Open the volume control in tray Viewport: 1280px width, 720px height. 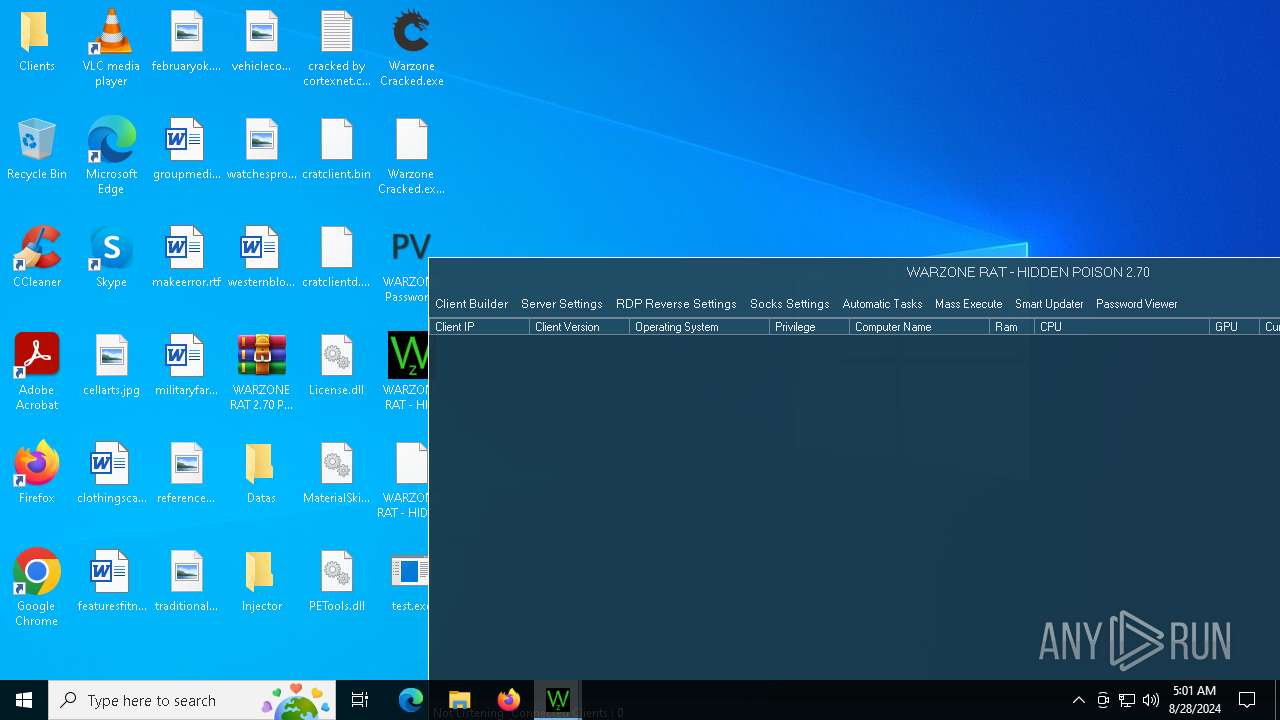pyautogui.click(x=1150, y=700)
